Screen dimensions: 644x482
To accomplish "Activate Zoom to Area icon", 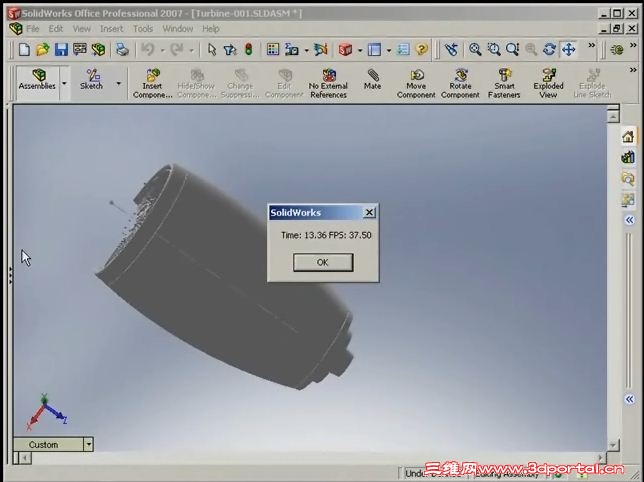I will pos(494,50).
